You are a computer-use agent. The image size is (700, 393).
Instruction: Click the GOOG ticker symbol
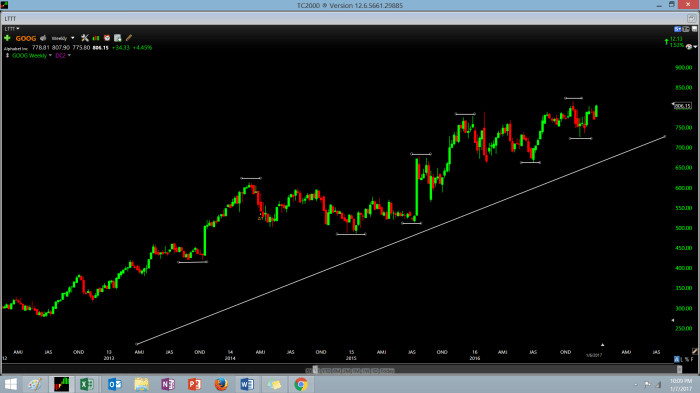click(26, 38)
